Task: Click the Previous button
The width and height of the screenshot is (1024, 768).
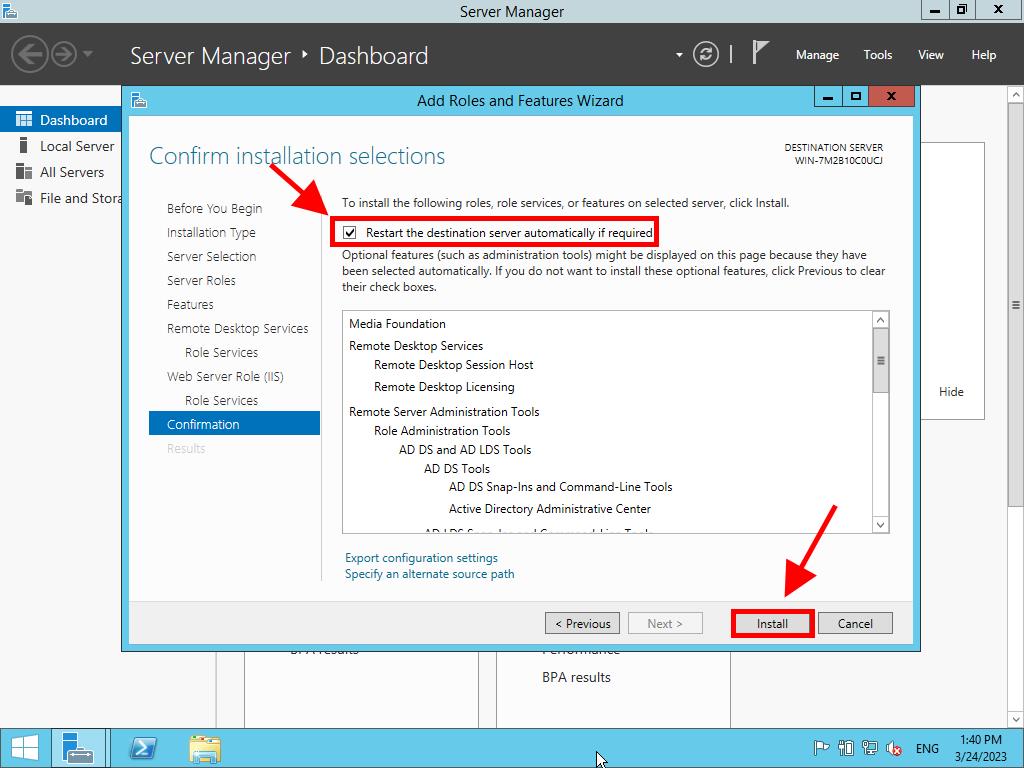Action: click(x=583, y=624)
